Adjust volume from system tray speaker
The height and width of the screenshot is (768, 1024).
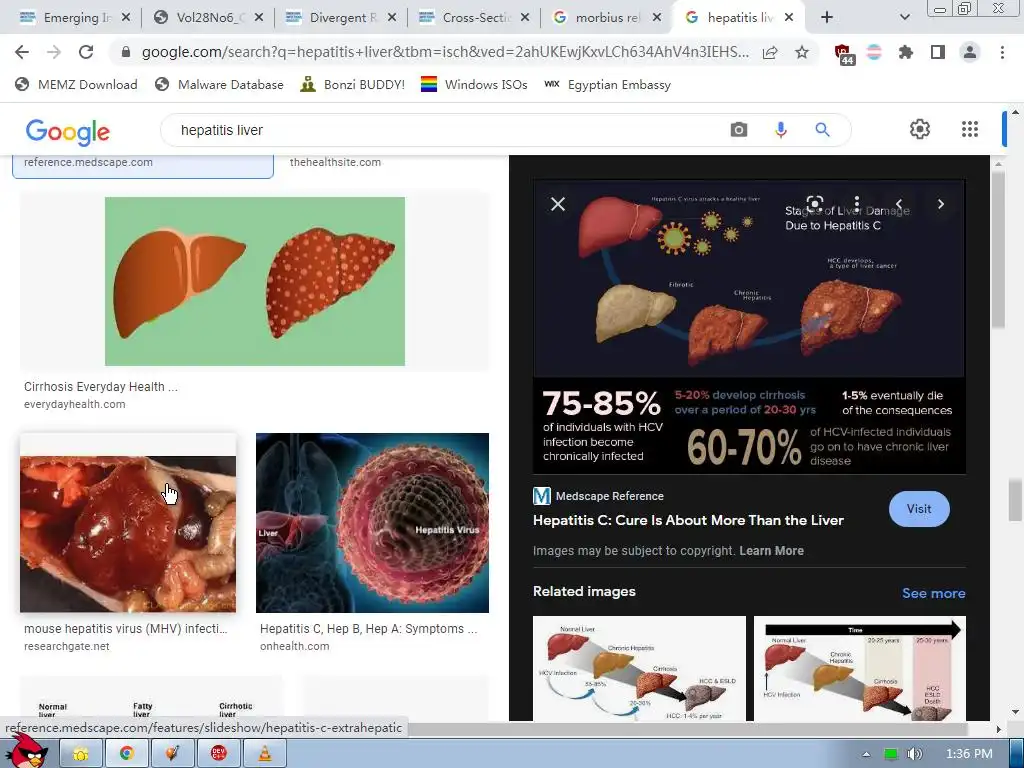pos(914,754)
